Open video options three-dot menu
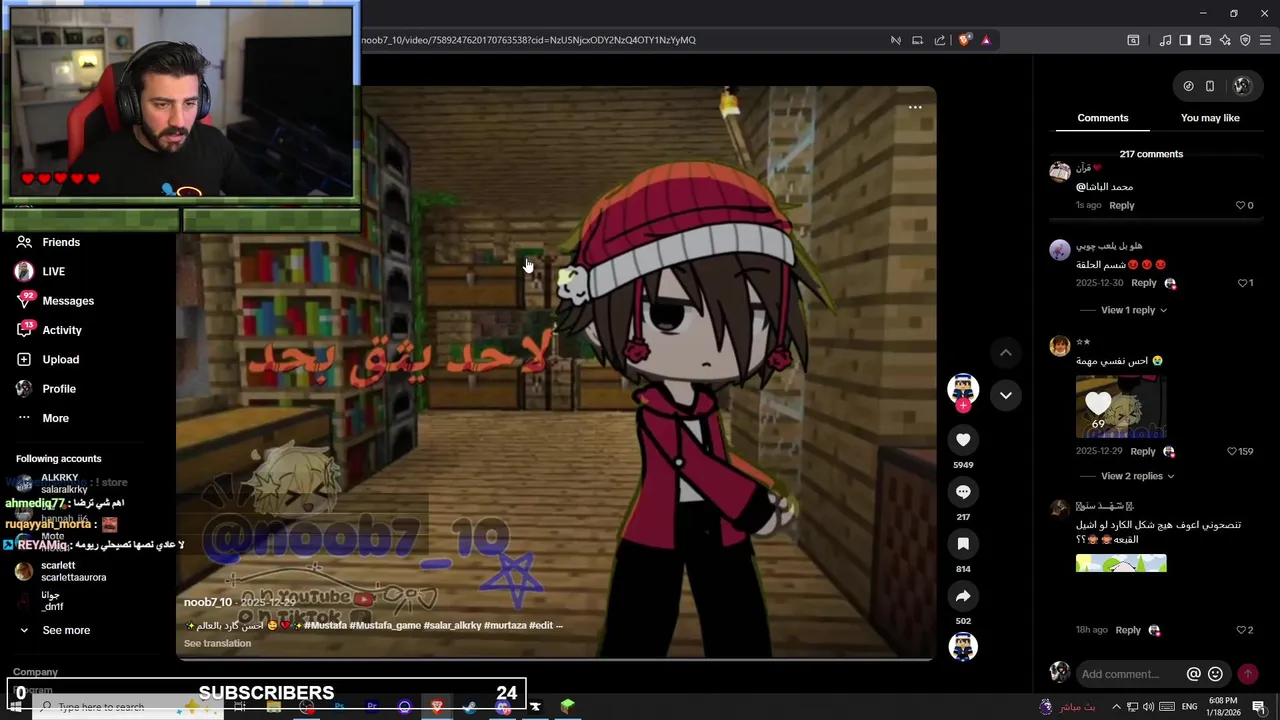Viewport: 1280px width, 720px height. 915,107
